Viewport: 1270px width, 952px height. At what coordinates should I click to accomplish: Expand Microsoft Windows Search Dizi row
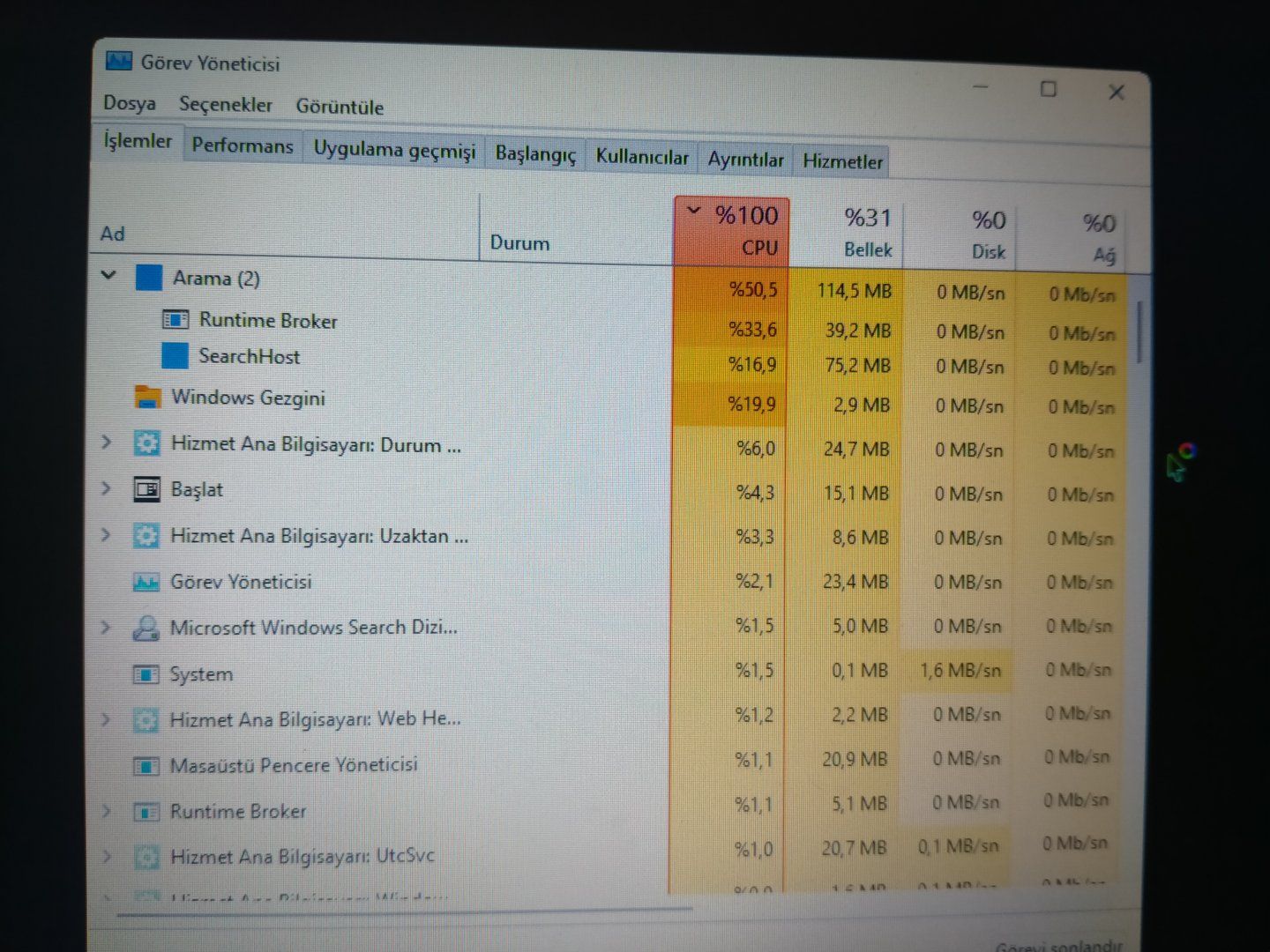click(106, 627)
